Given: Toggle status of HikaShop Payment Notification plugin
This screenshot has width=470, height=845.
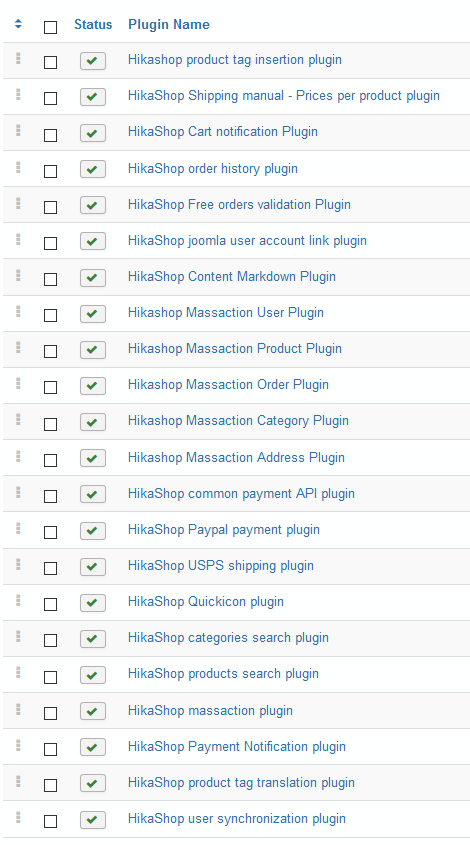Looking at the screenshot, I should pos(93,747).
